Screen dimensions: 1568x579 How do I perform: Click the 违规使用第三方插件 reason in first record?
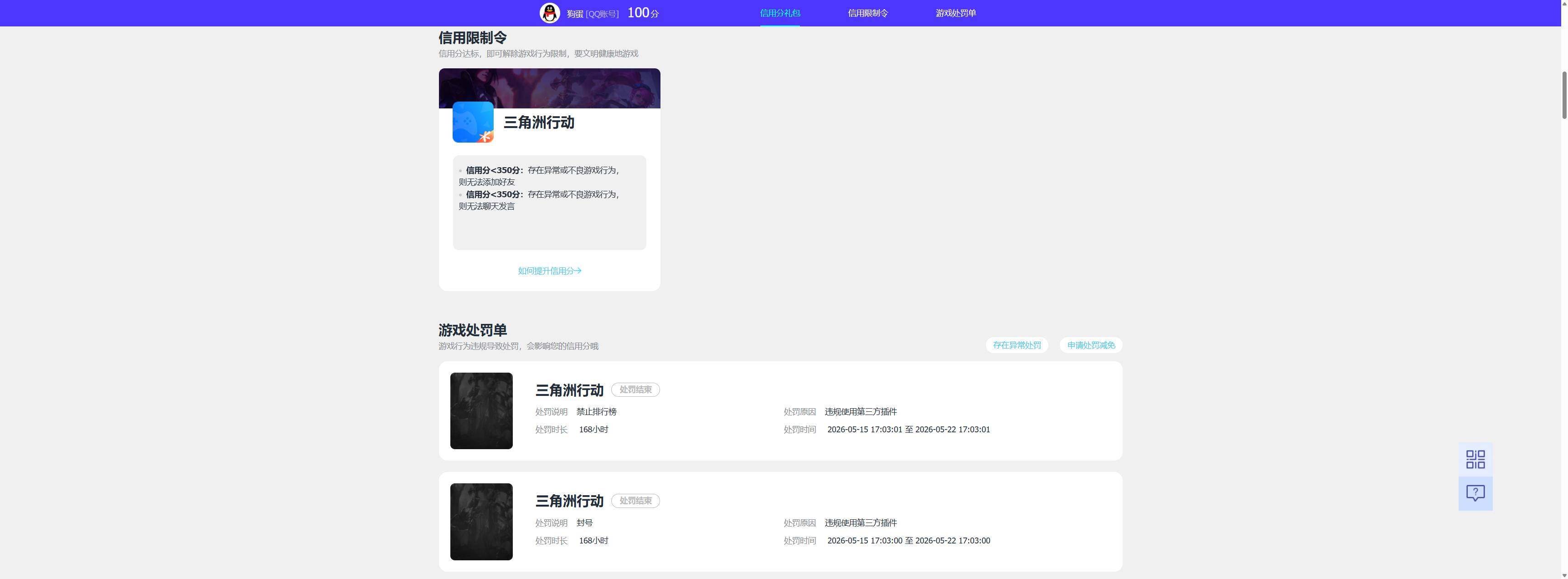click(861, 412)
